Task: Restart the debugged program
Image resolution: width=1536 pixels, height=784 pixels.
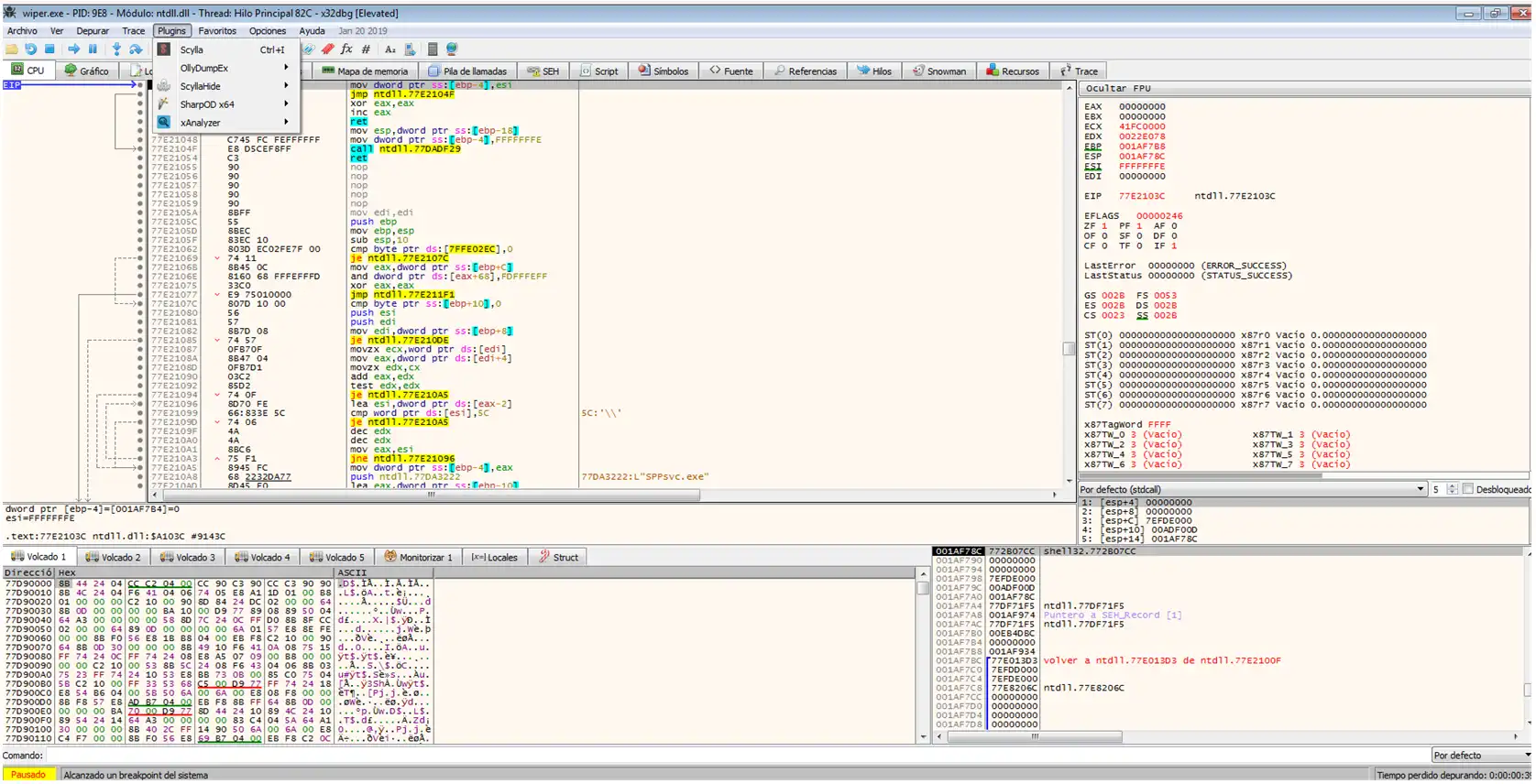Action: click(31, 49)
